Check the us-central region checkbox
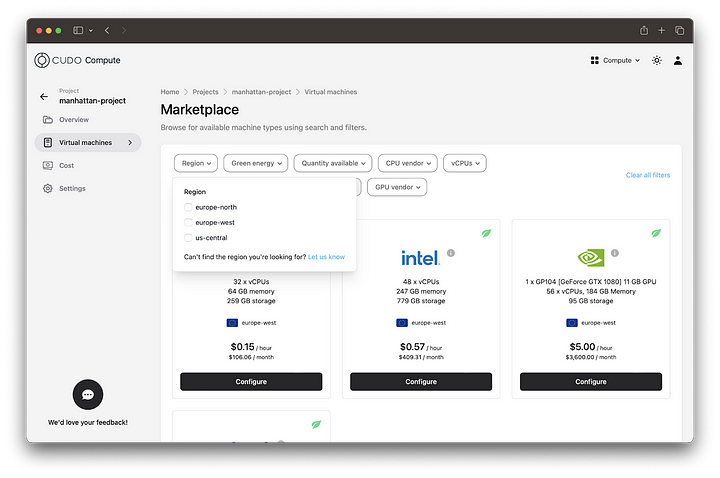This screenshot has height=478, width=720. click(x=188, y=237)
